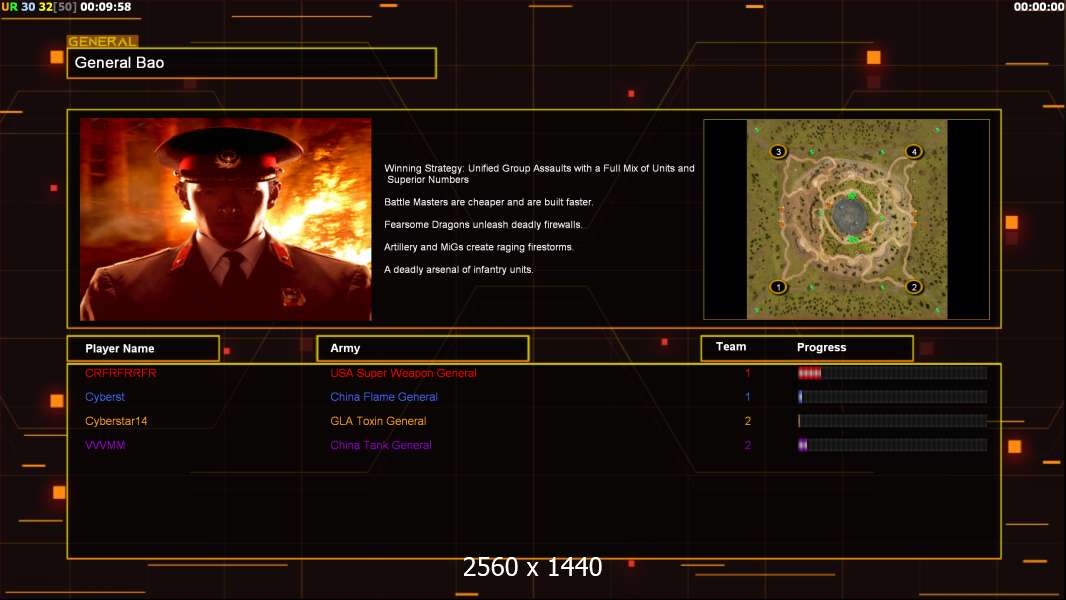Click start position 1 on the map
This screenshot has width=1066, height=600.
(778, 287)
